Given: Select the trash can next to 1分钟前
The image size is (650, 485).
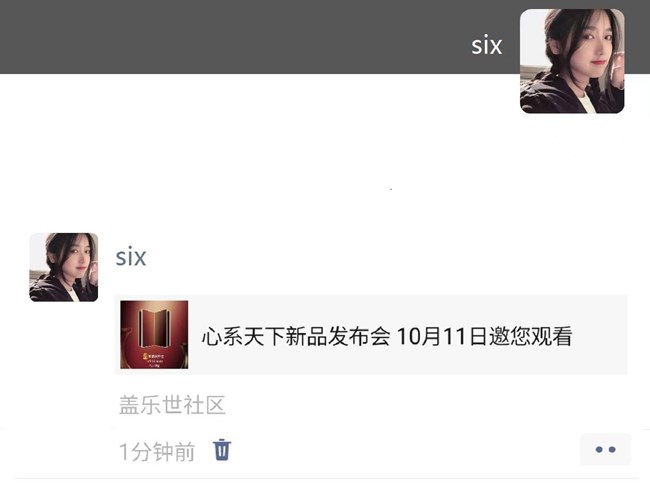Looking at the screenshot, I should click(x=222, y=450).
